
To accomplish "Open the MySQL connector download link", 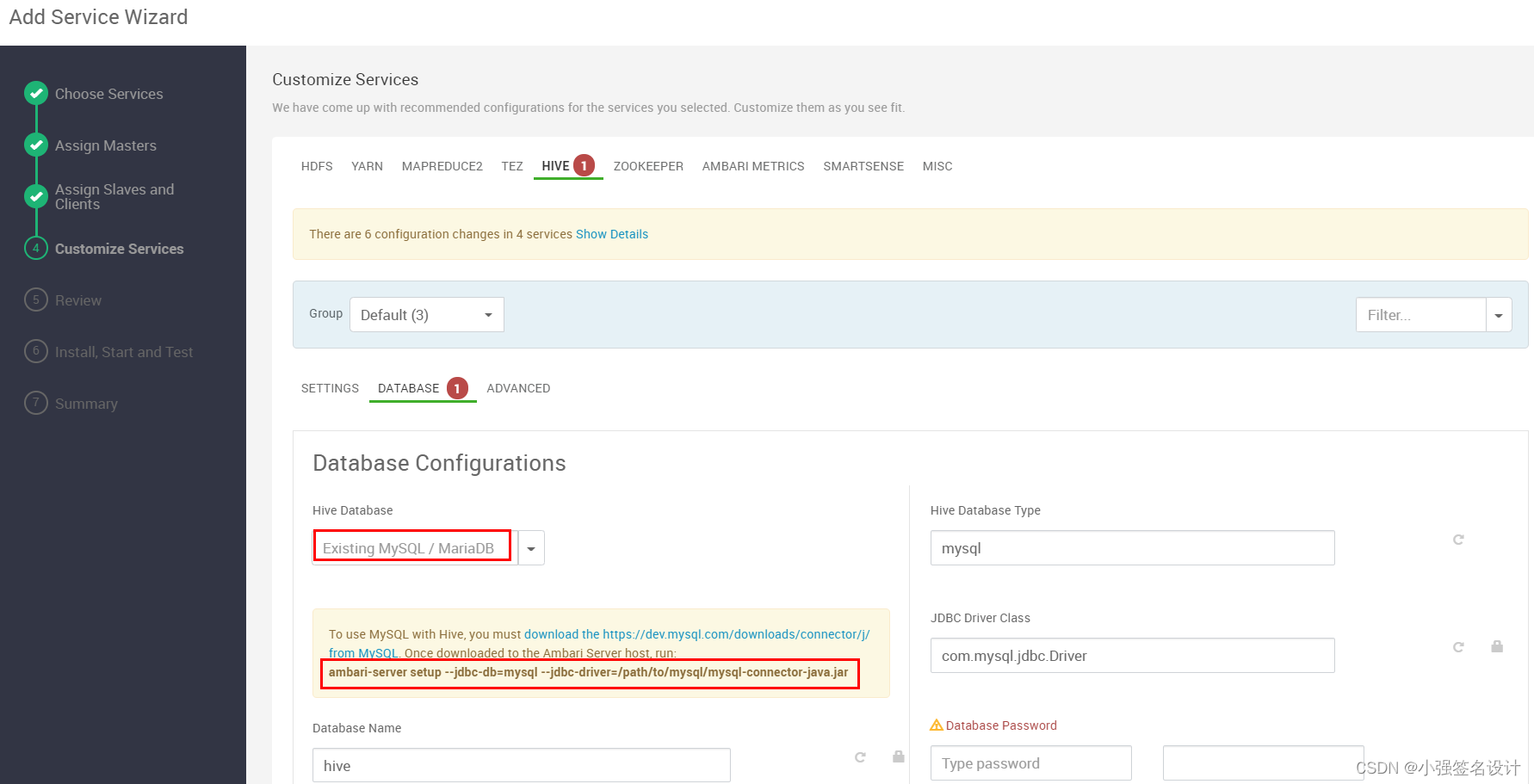I will pos(697,634).
